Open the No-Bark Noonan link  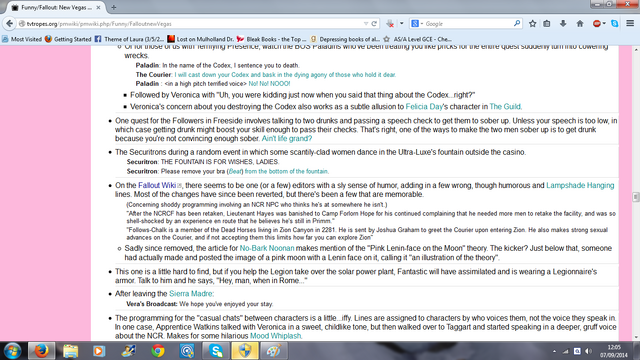pyautogui.click(x=267, y=248)
